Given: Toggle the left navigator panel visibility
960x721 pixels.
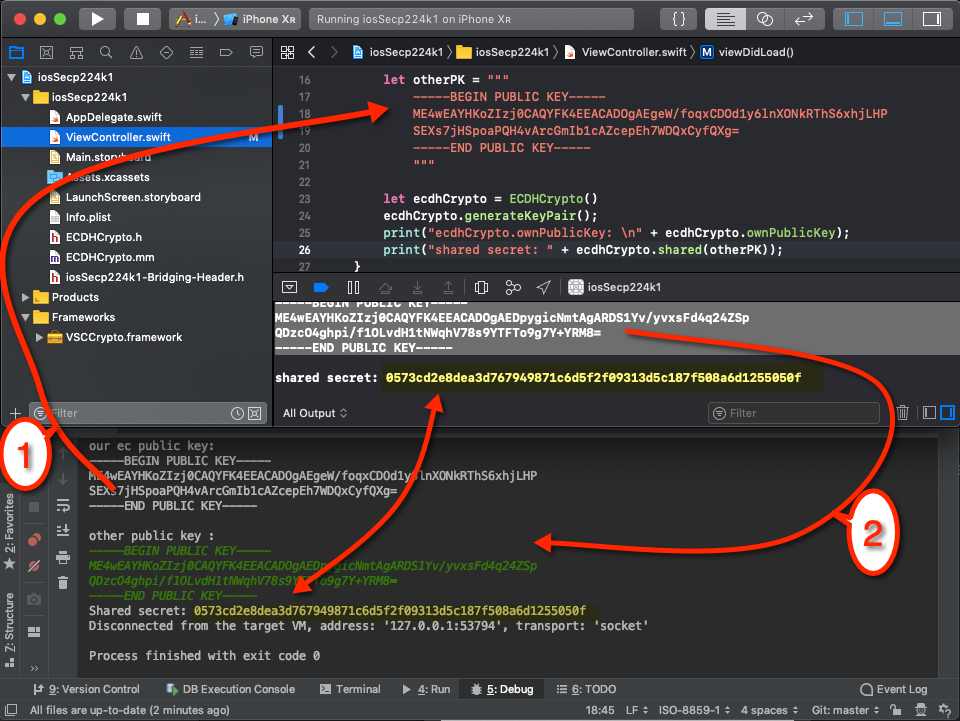Looking at the screenshot, I should click(x=853, y=19).
